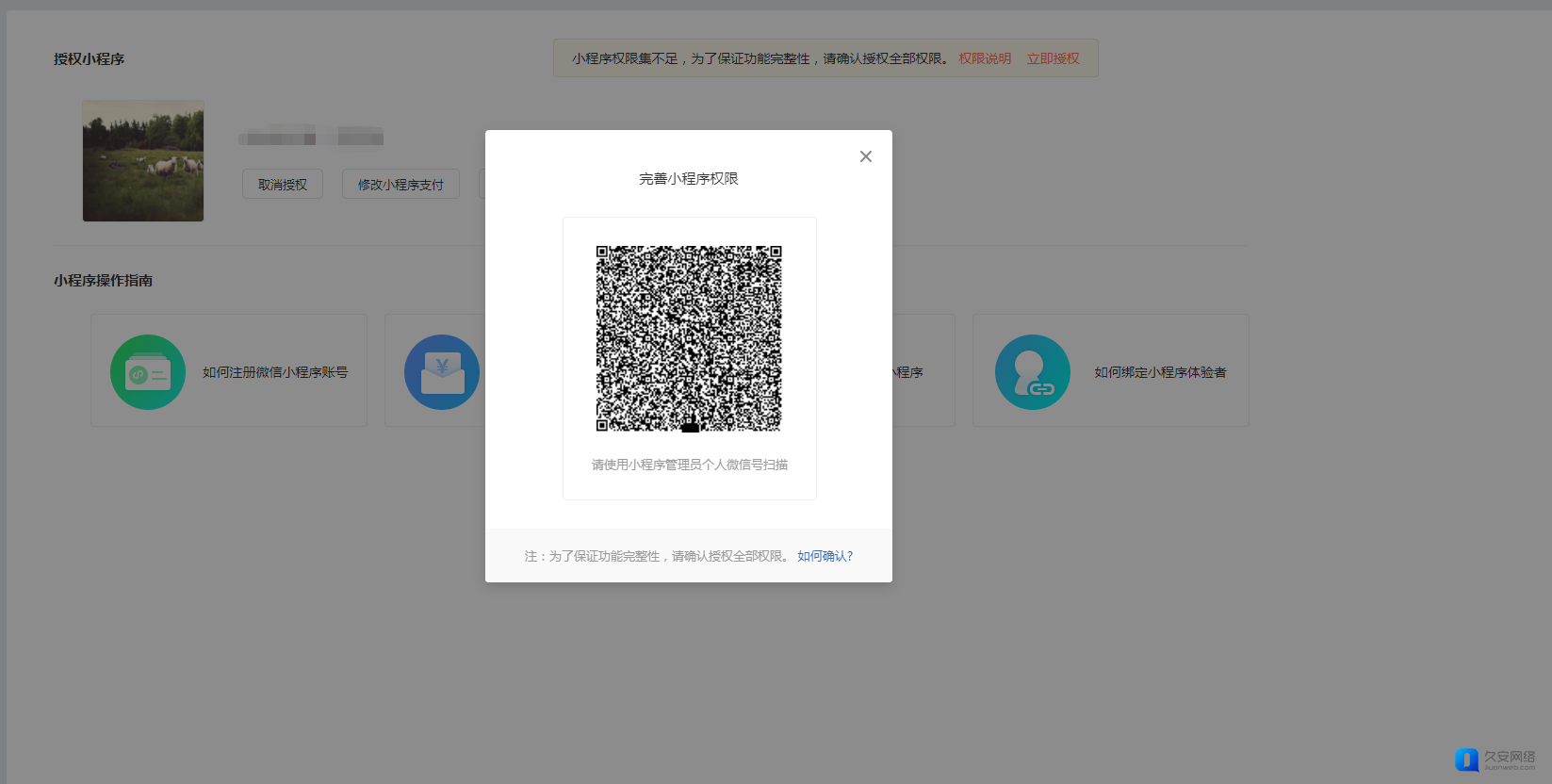Open the 权限说明 link in the banner
The width and height of the screenshot is (1552, 784).
pyautogui.click(x=984, y=58)
